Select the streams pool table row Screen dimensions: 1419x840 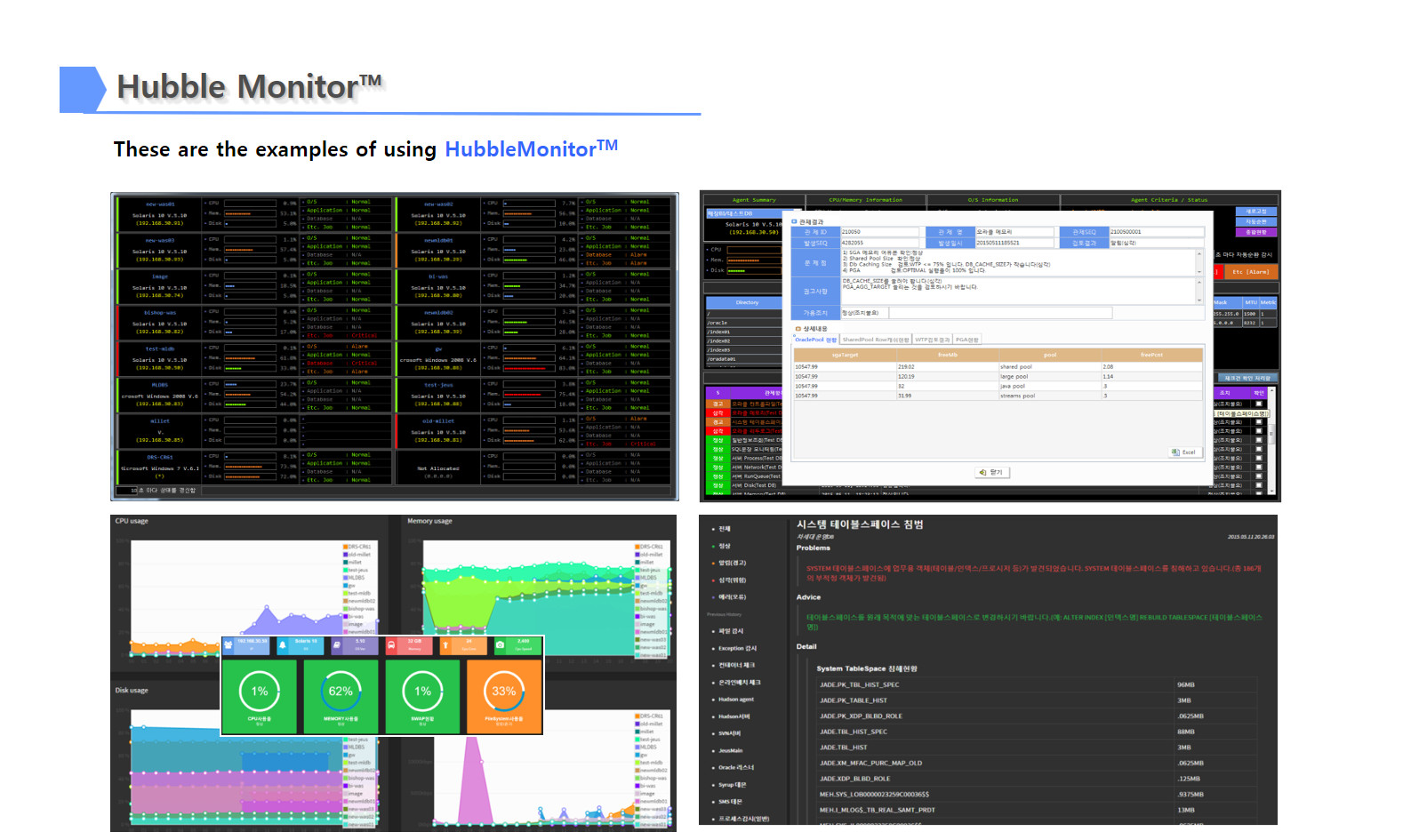(998, 396)
